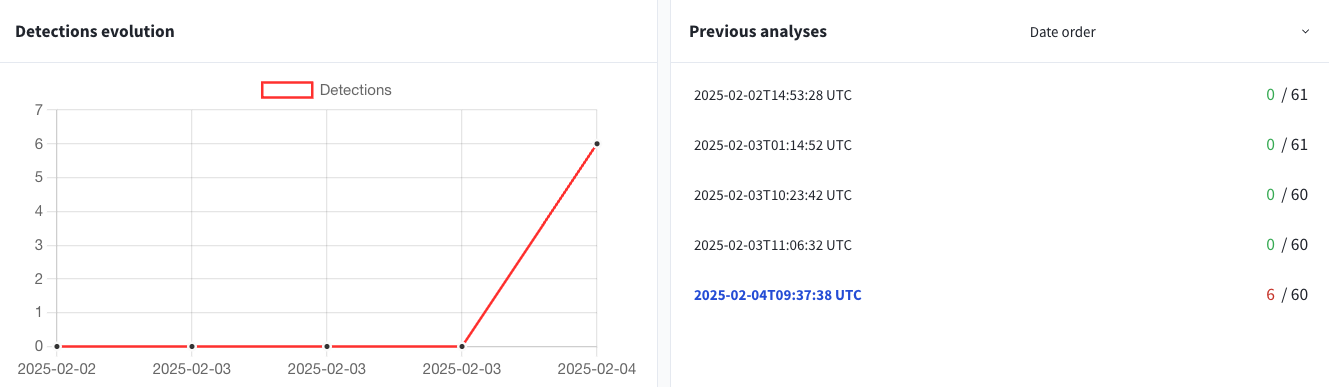
Task: Click the third data point on the chart
Action: tap(327, 346)
